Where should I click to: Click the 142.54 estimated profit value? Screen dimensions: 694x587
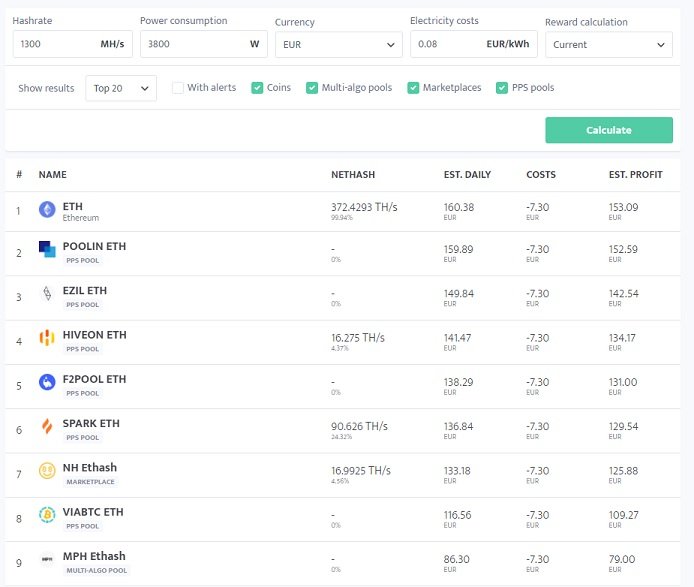tap(624, 294)
